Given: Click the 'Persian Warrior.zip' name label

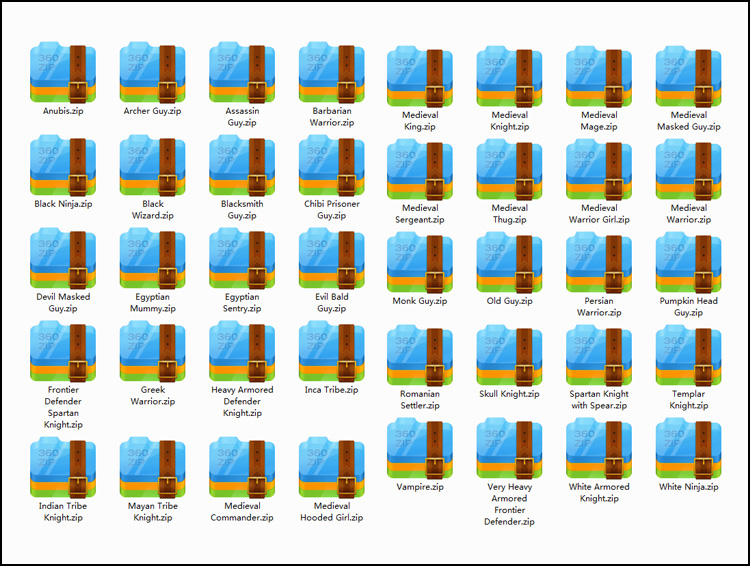Looking at the screenshot, I should [599, 307].
